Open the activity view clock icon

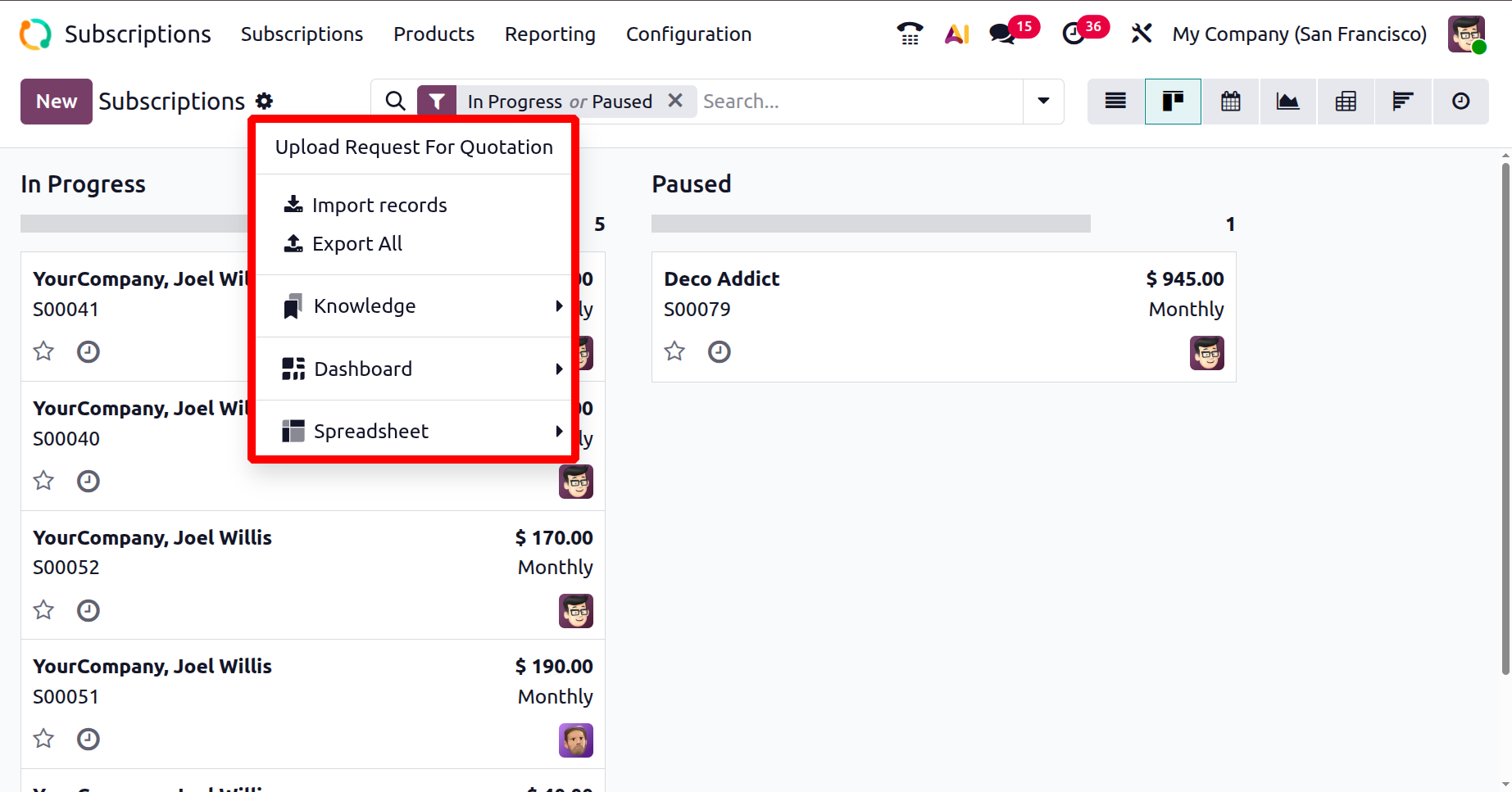click(1460, 102)
